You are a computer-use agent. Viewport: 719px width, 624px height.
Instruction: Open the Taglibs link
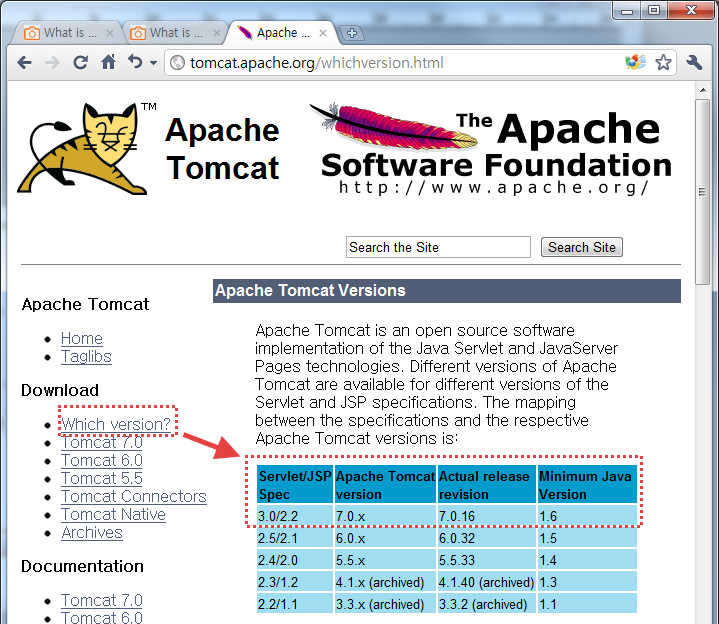click(x=86, y=357)
